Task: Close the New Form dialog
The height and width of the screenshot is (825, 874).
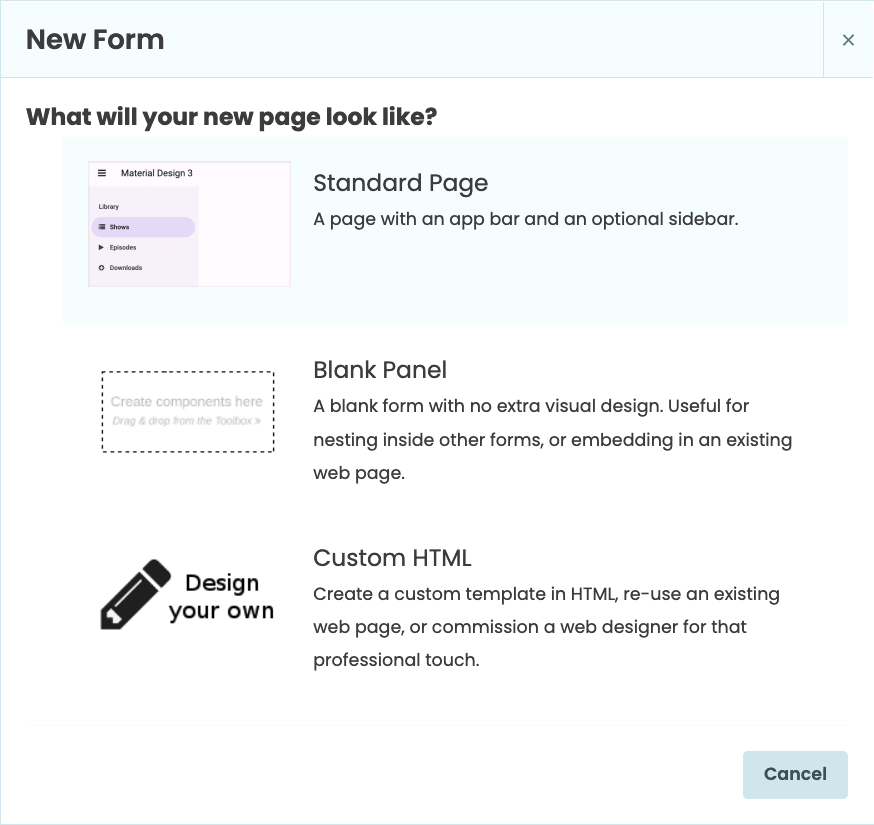Action: (849, 40)
